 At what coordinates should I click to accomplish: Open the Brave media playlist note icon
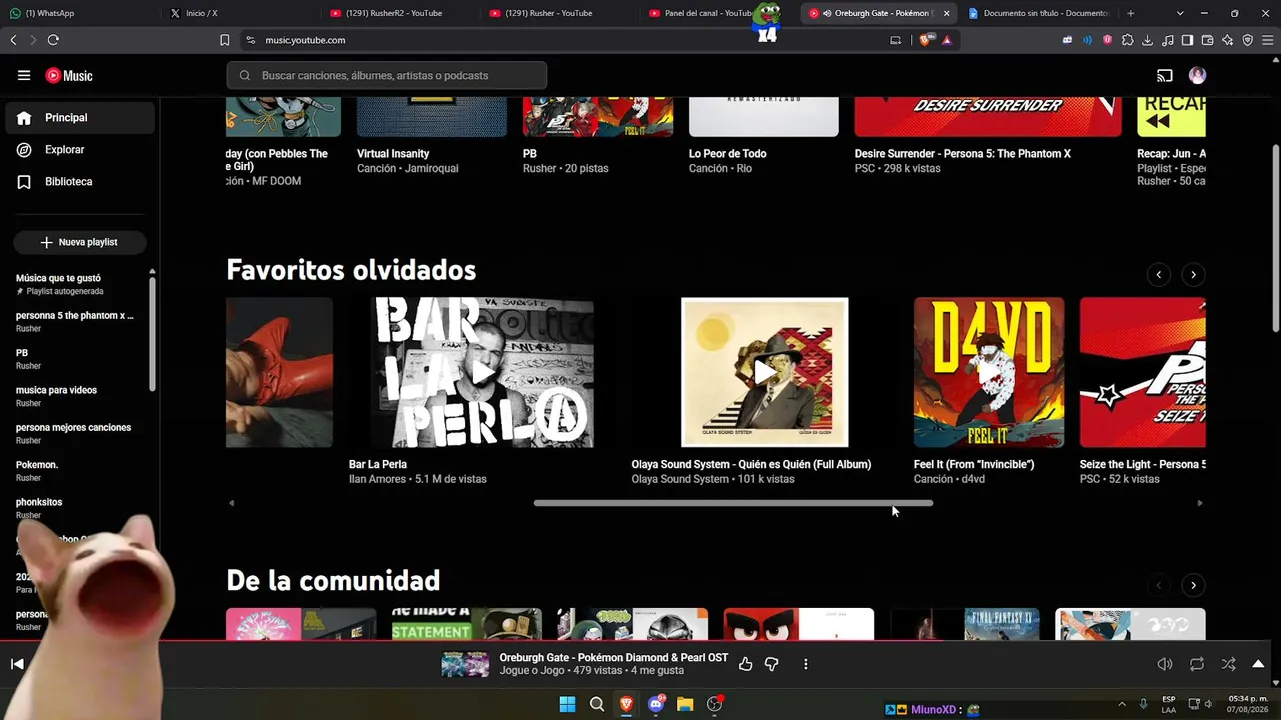[1167, 40]
